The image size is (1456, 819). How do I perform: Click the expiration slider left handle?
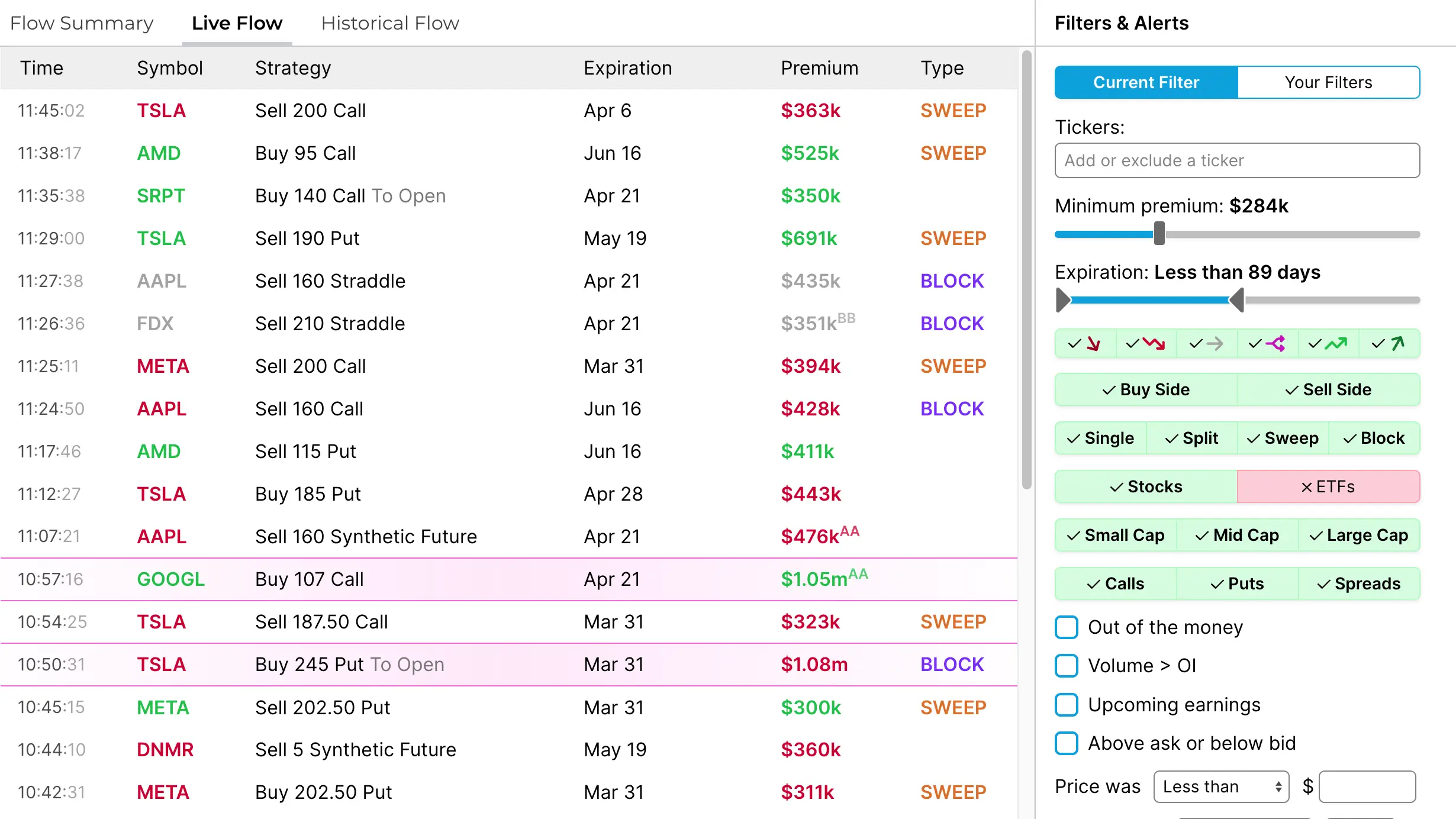click(x=1063, y=300)
